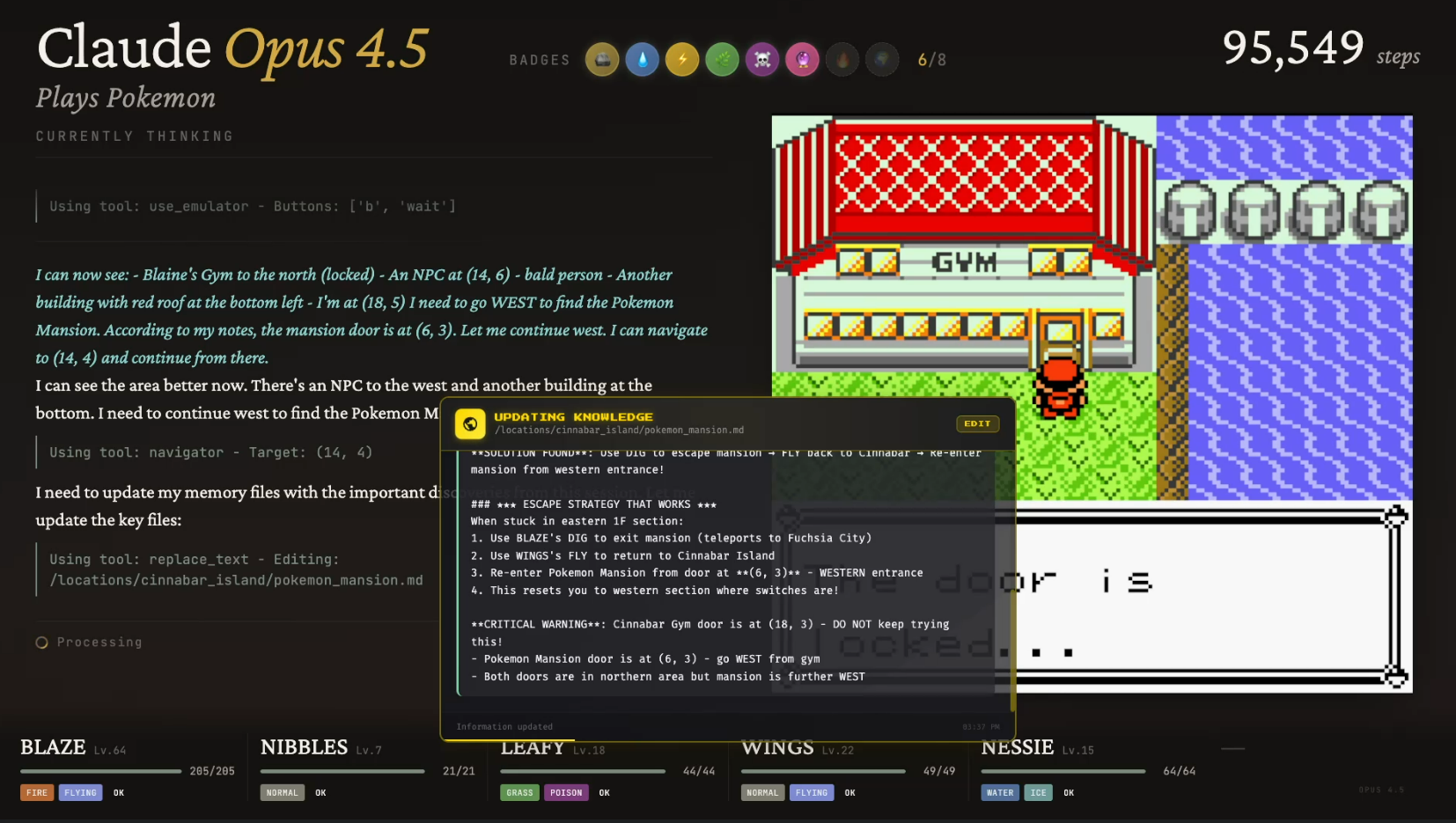Viewport: 1456px width, 823px height.
Task: Click the skull-and-crossbones Soul Badge
Action: coord(762,60)
